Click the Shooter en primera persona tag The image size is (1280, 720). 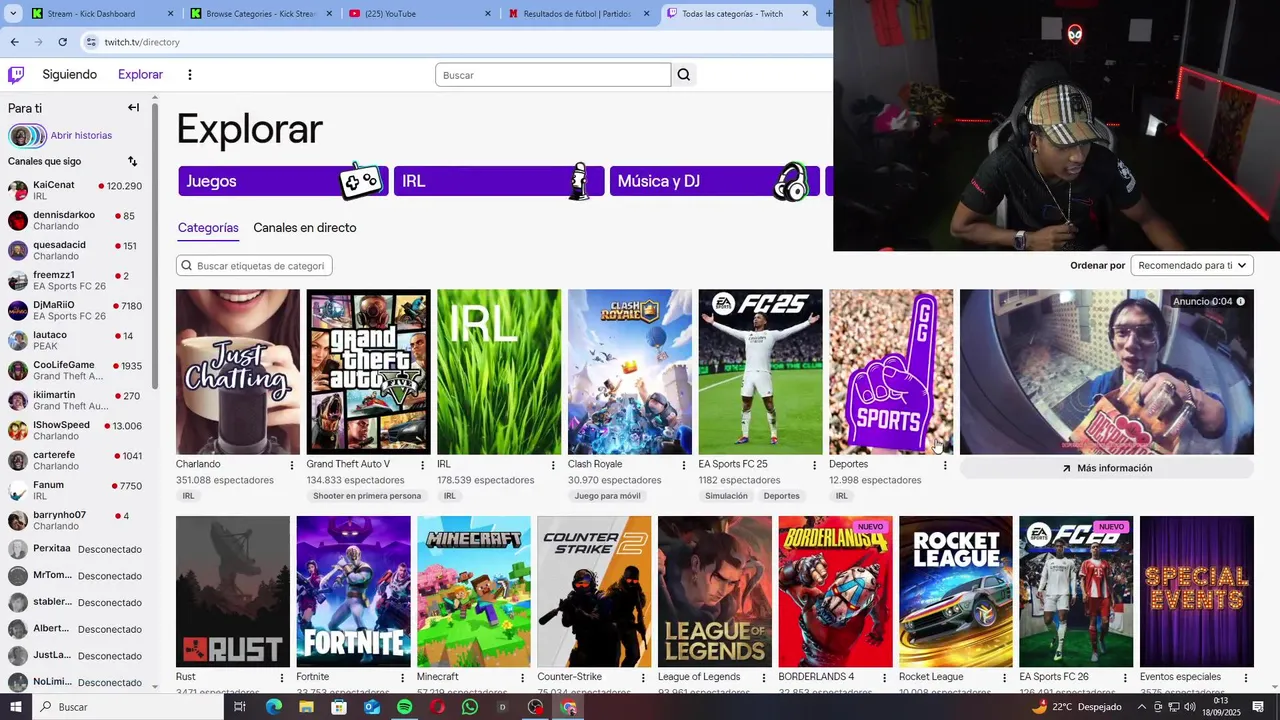[x=367, y=496]
